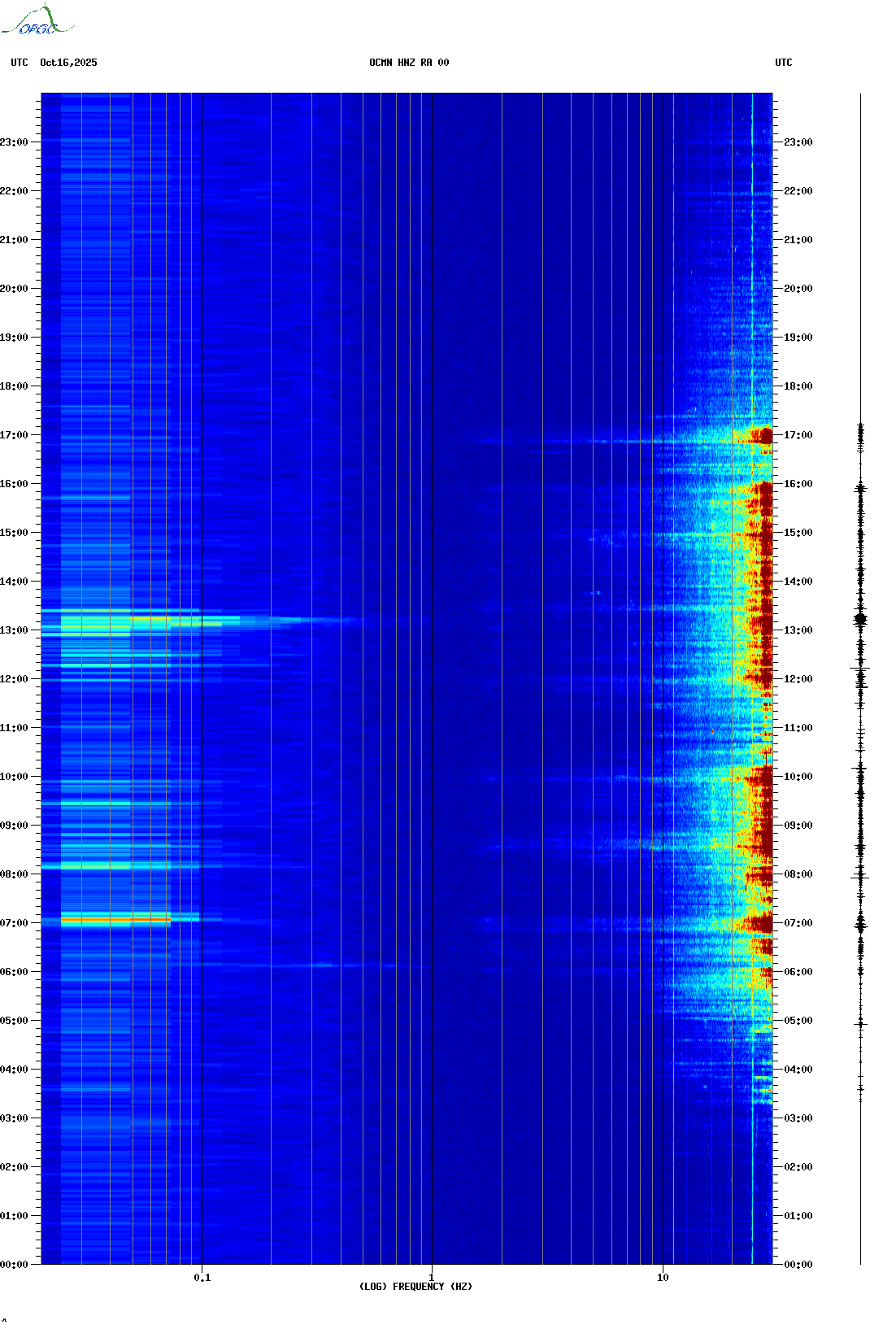Click the 07:00 label on left axis
This screenshot has height=1329, width=896.
14,923
